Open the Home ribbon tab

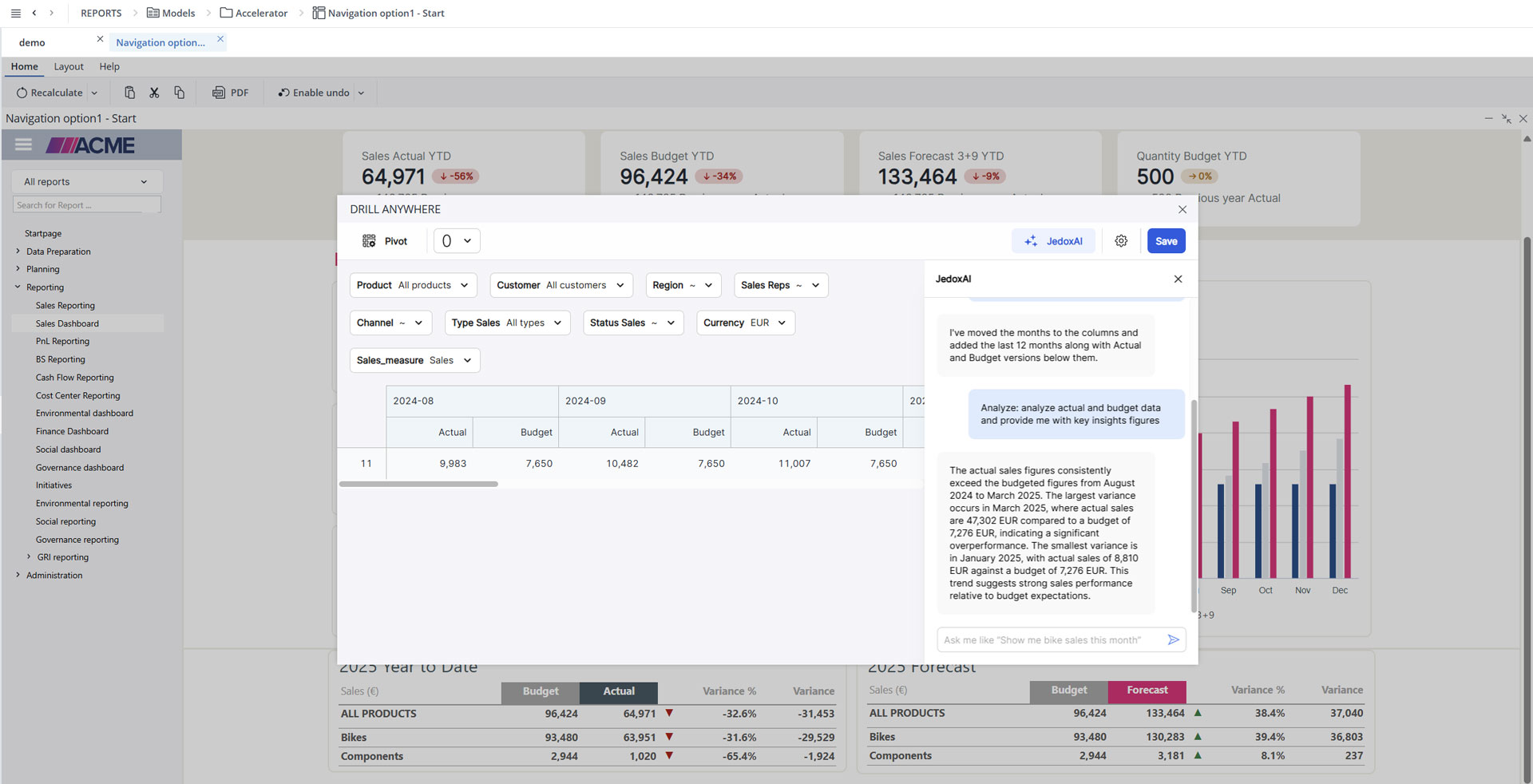click(24, 66)
